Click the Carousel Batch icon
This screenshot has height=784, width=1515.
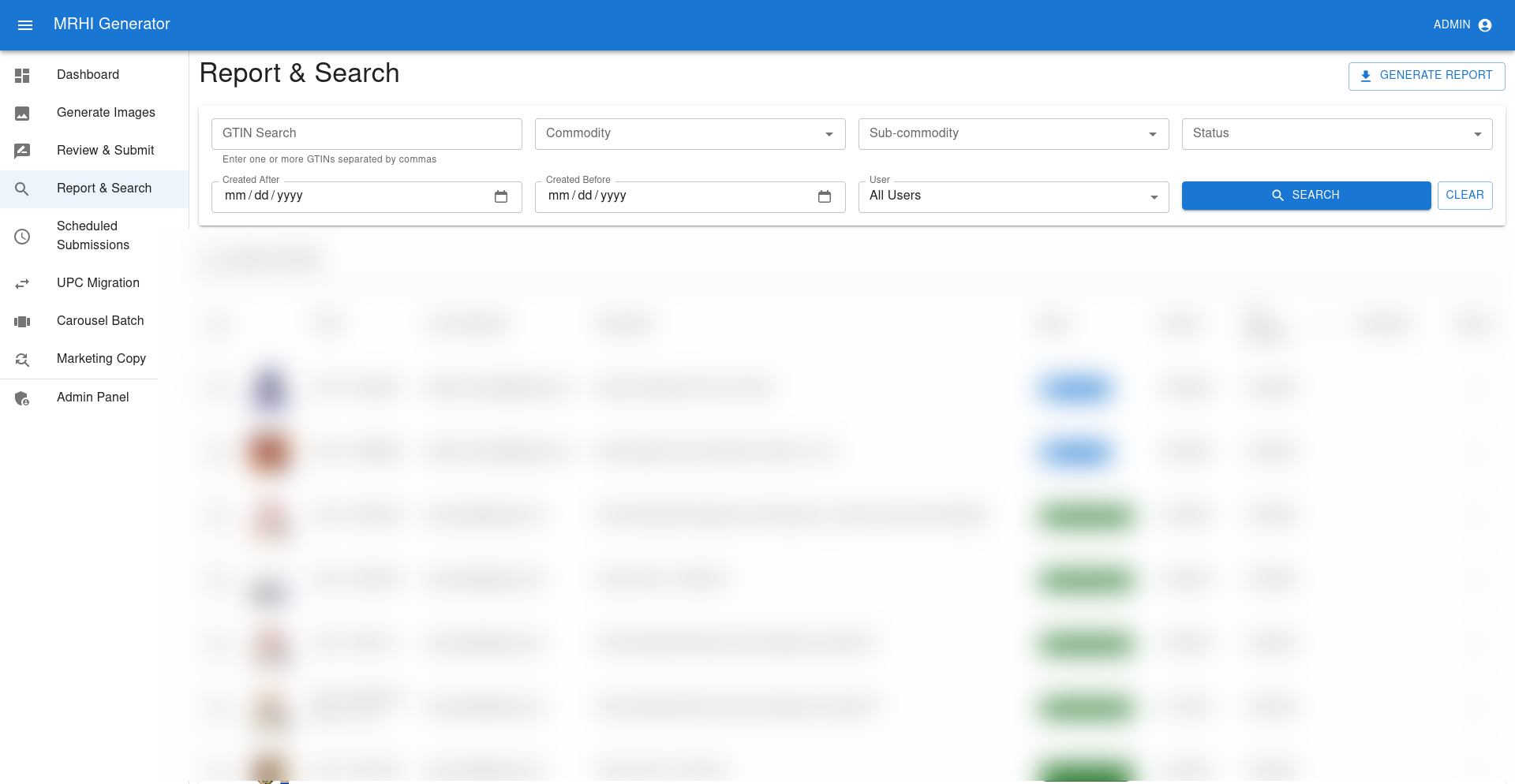(21, 321)
